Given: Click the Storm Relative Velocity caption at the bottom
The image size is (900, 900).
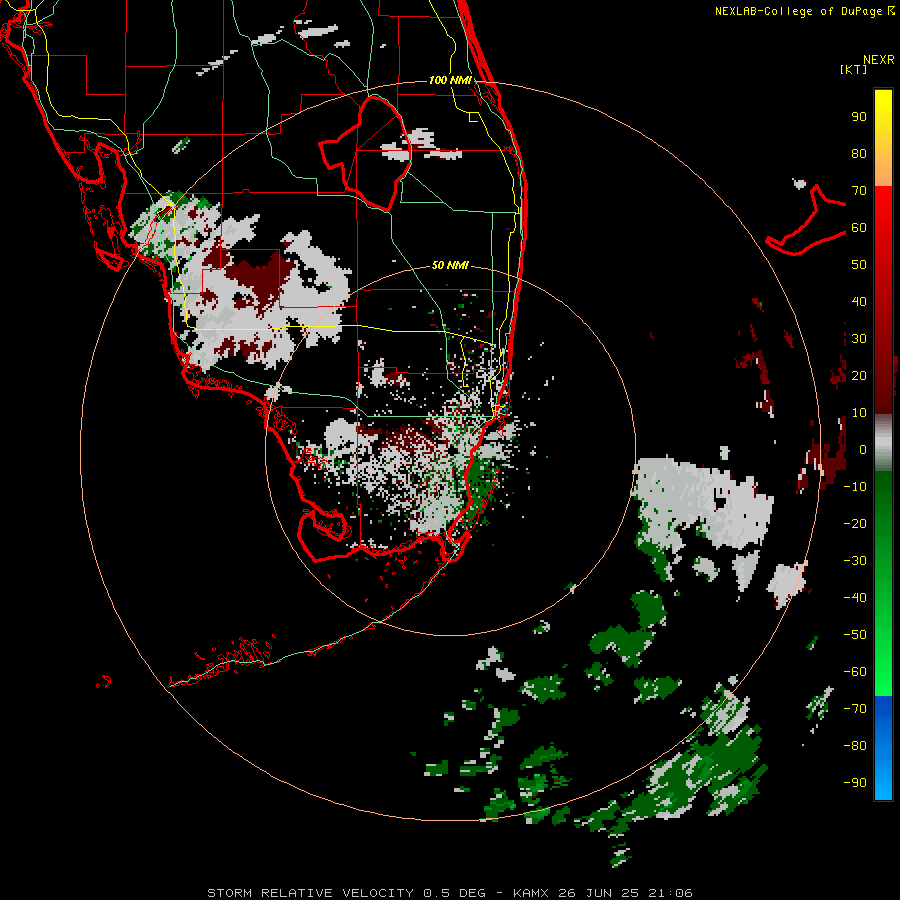Looking at the screenshot, I should [450, 893].
